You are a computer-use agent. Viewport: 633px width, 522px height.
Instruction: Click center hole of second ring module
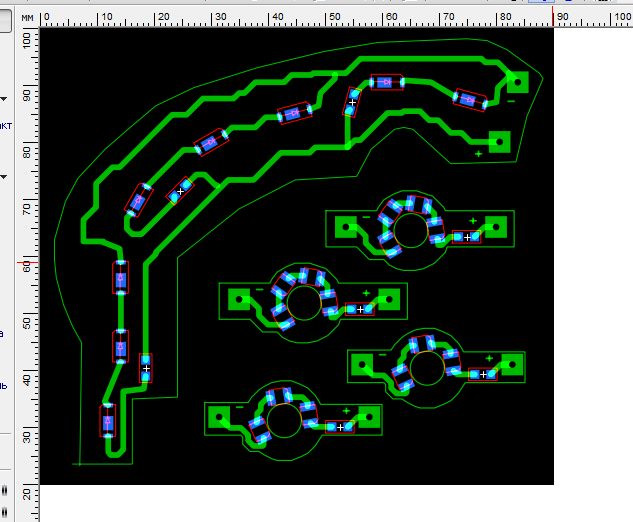click(x=304, y=303)
